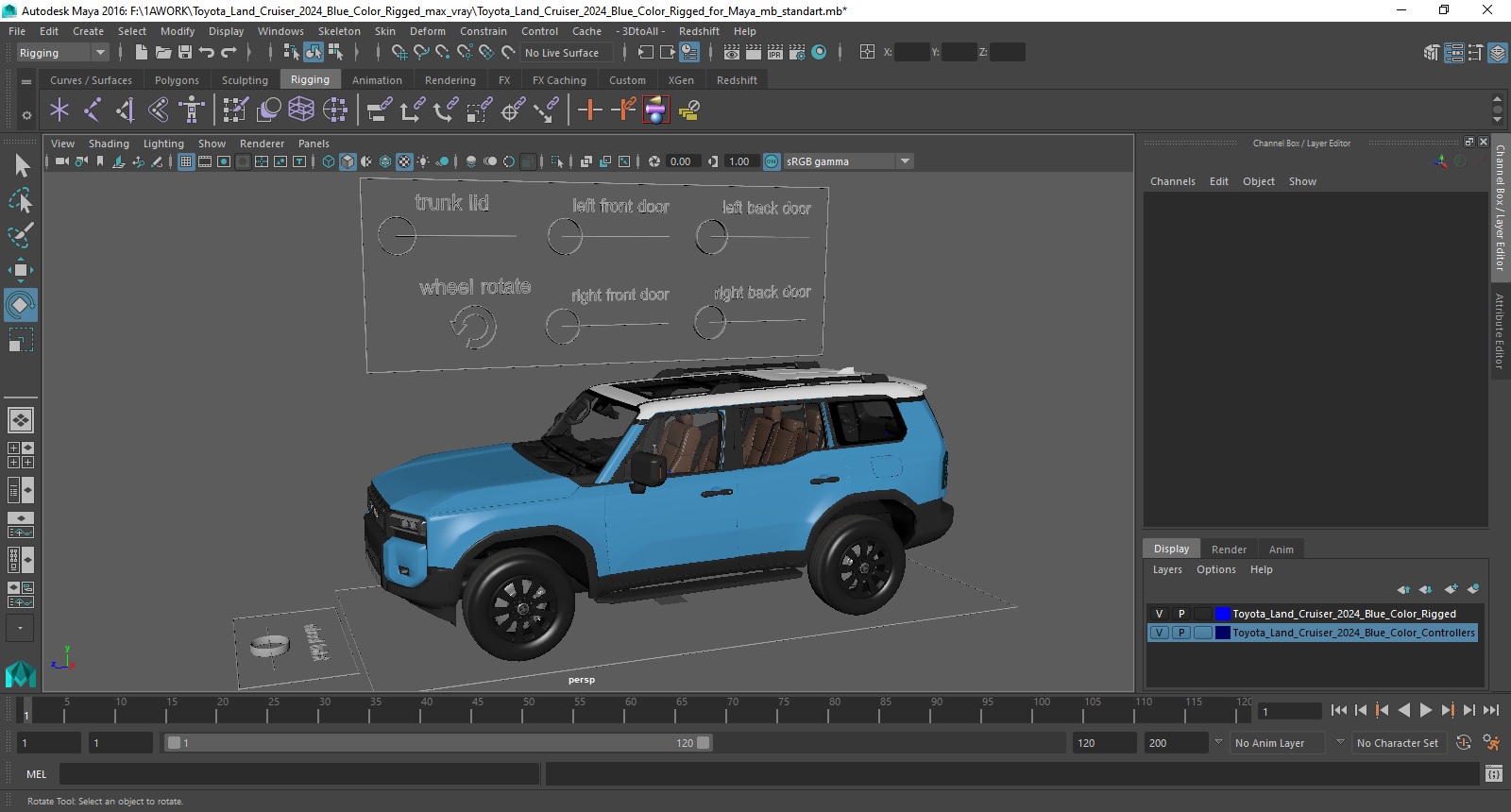Toggle playback P box of Rigged layer
The image size is (1511, 812).
click(x=1181, y=614)
